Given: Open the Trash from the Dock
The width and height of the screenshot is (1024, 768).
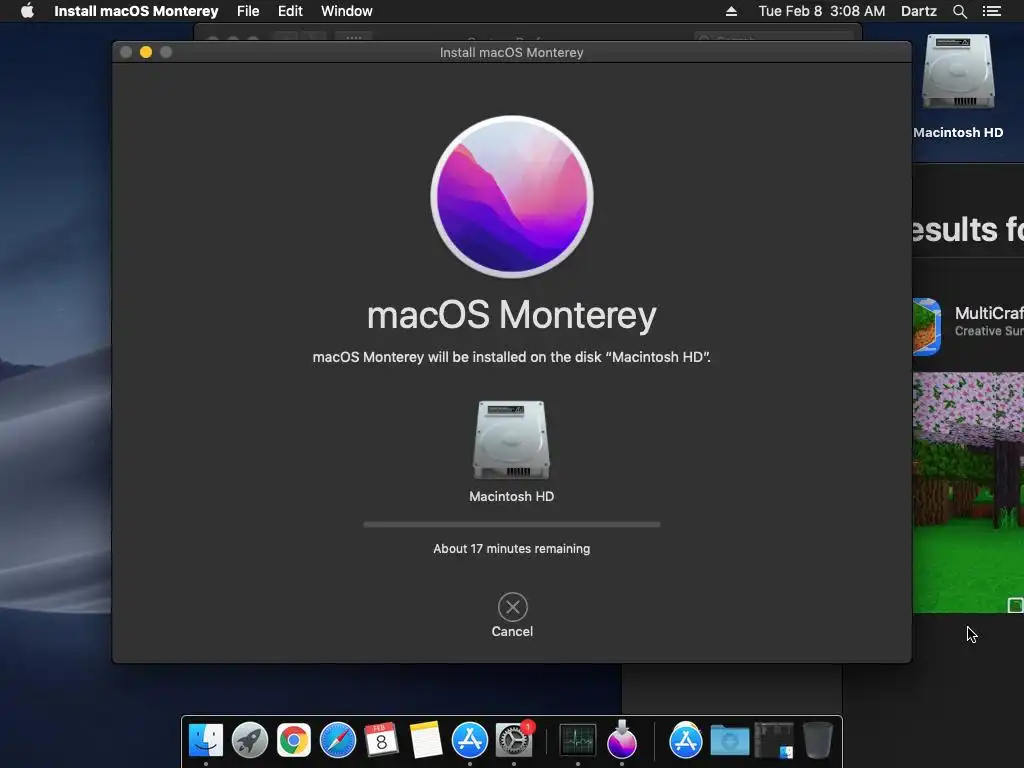Looking at the screenshot, I should tap(818, 740).
